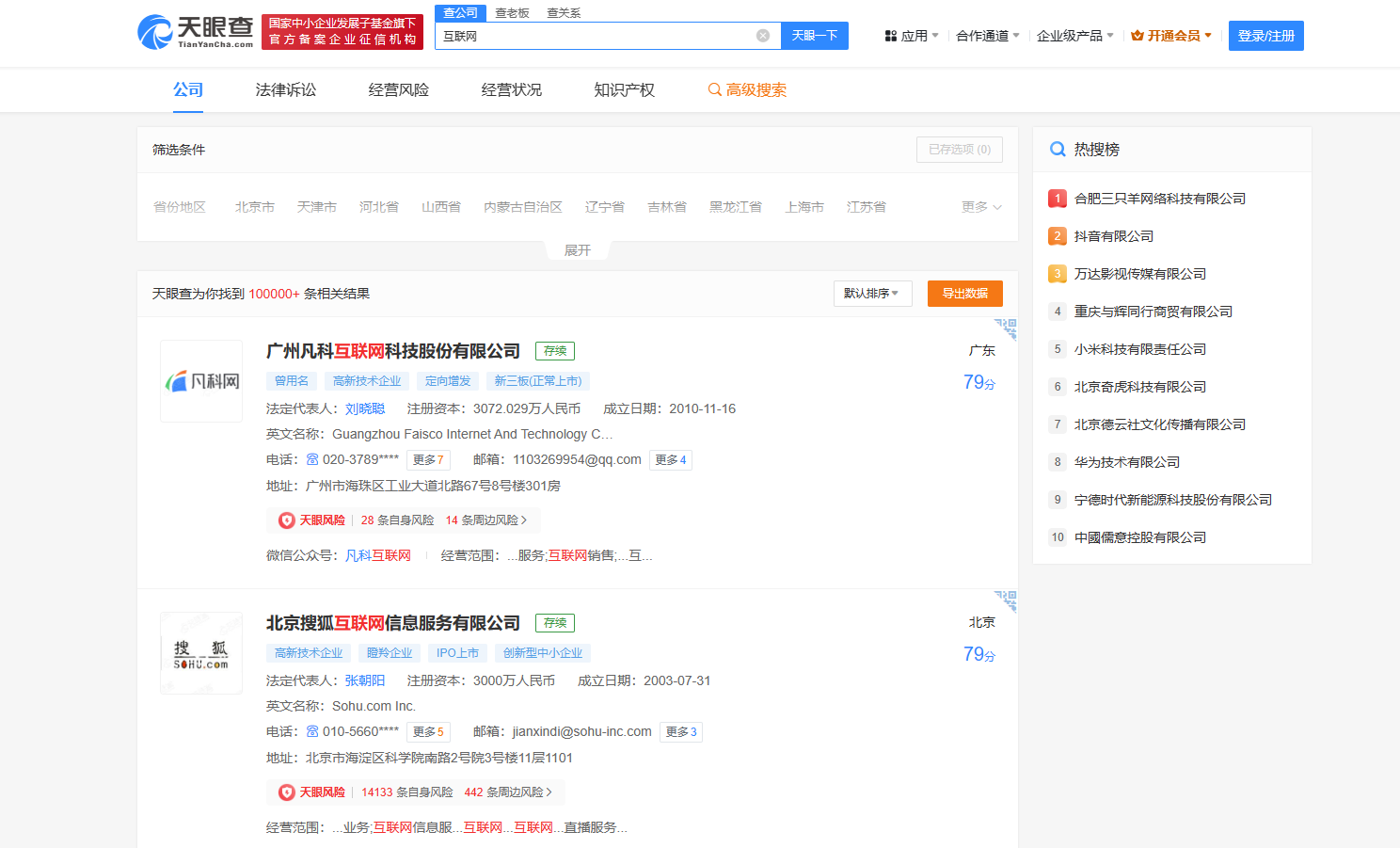Select the 法律诉讼 tab
This screenshot has height=848, width=1400.
[x=286, y=89]
